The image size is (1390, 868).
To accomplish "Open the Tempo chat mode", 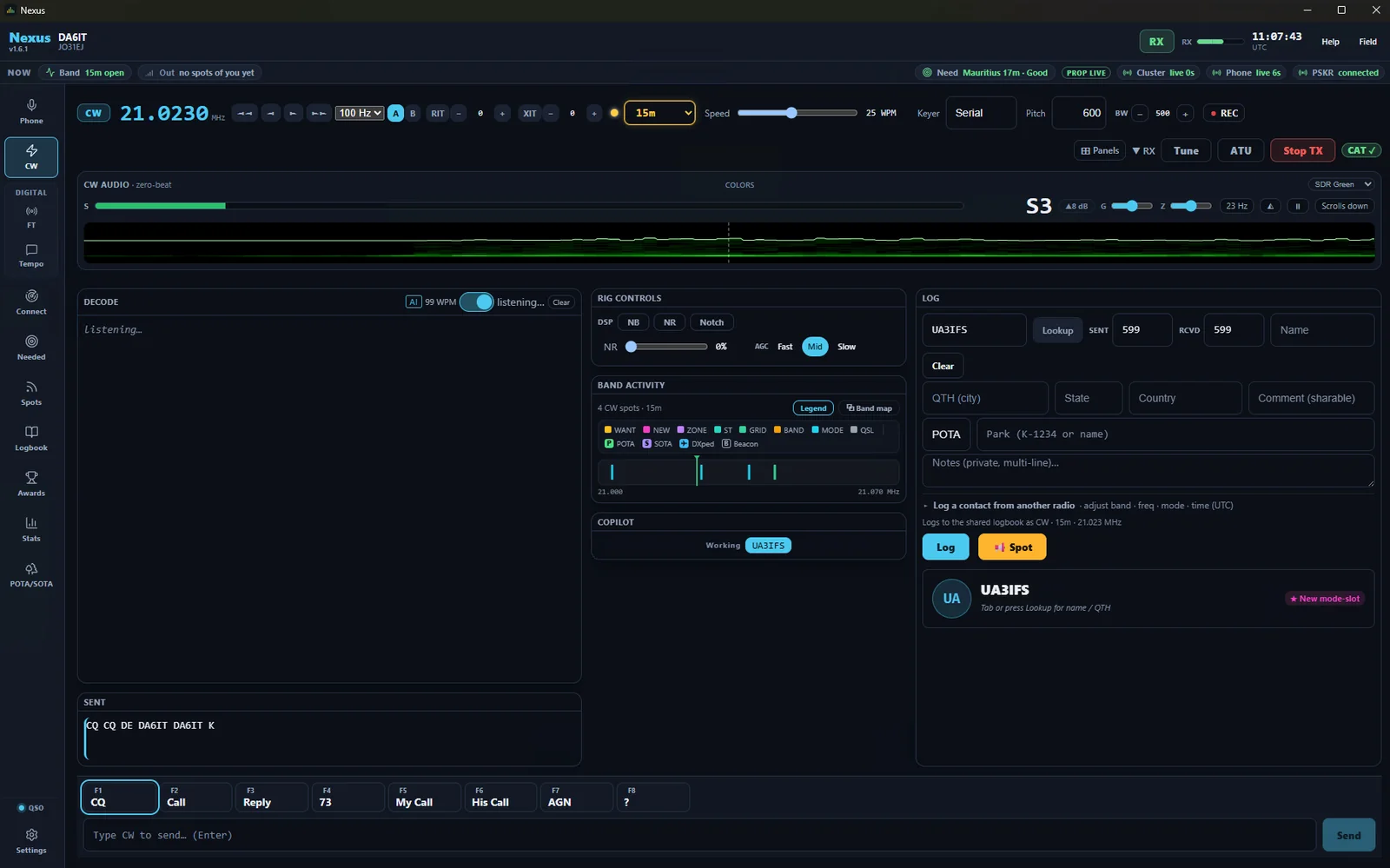I will 31,256.
